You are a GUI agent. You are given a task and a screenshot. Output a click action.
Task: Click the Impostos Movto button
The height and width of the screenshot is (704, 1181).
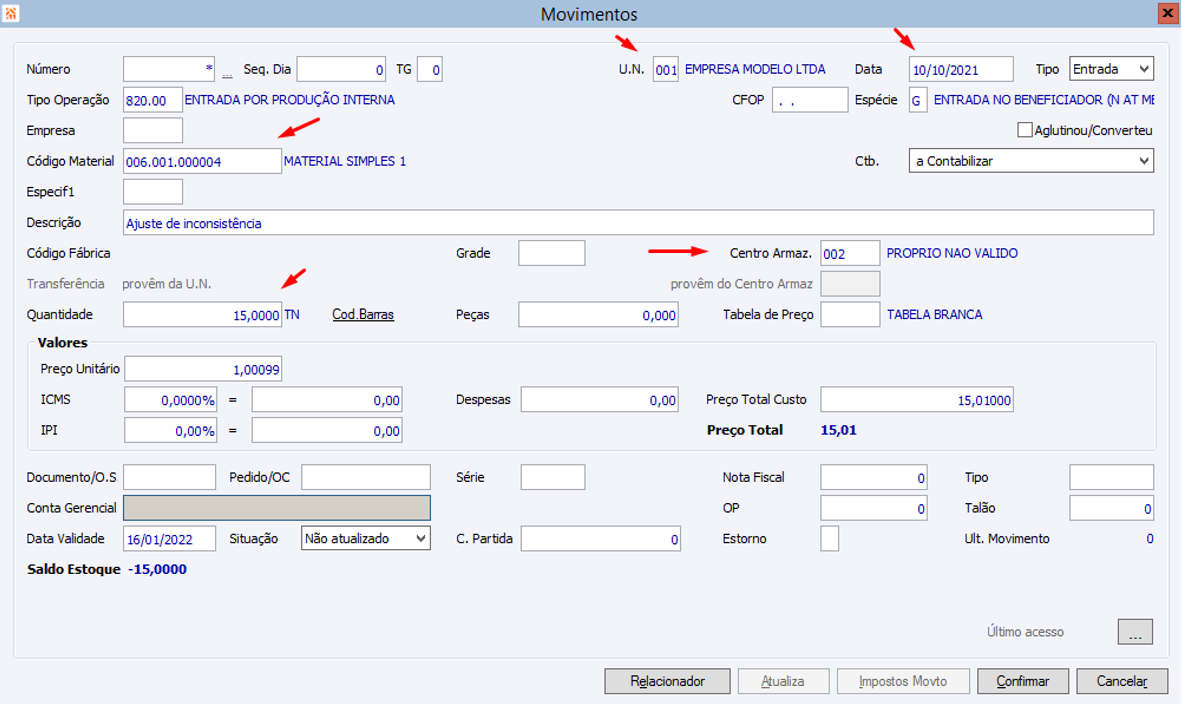click(903, 681)
